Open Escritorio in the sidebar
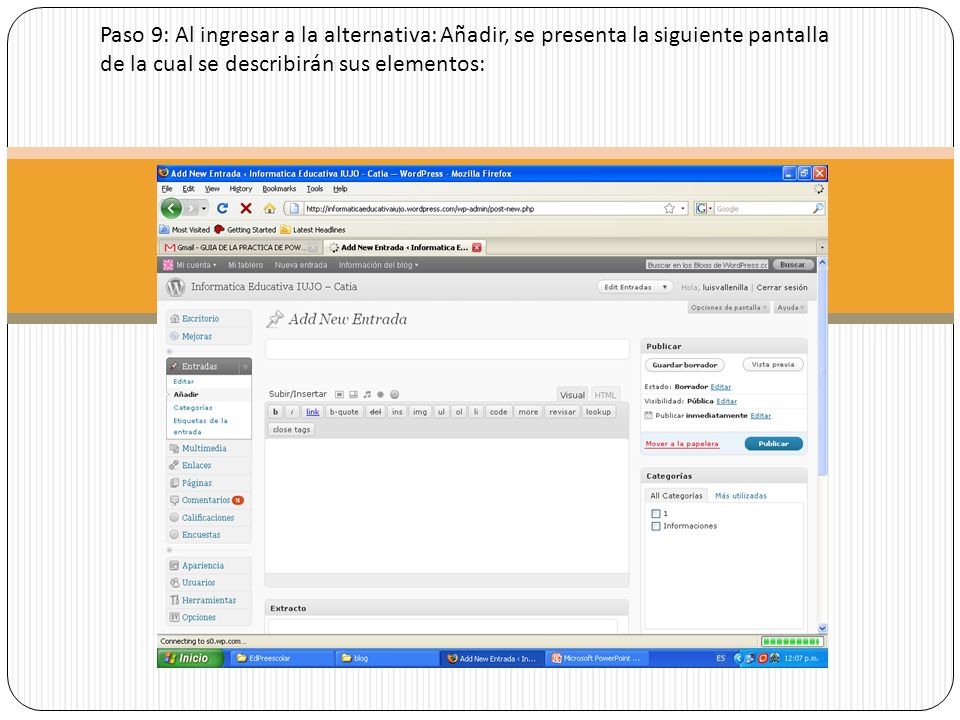This screenshot has height=720, width=960. 200,318
